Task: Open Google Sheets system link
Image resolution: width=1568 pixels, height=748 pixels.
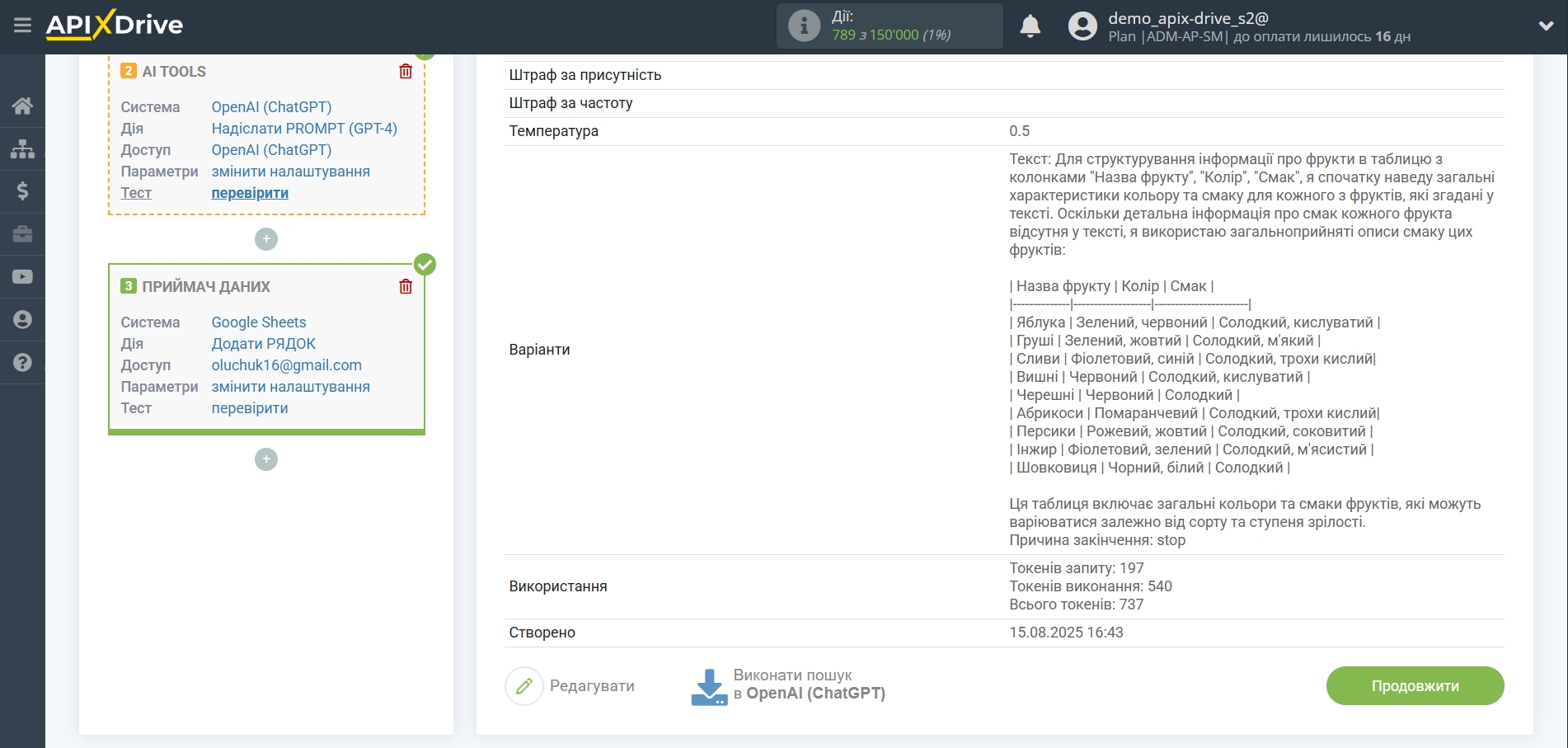Action: click(x=259, y=322)
